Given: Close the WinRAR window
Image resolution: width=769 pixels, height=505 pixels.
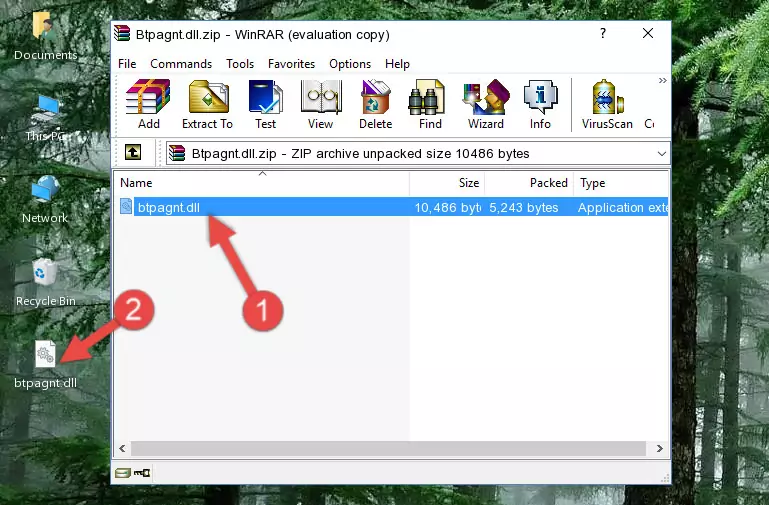Looking at the screenshot, I should coord(648,33).
